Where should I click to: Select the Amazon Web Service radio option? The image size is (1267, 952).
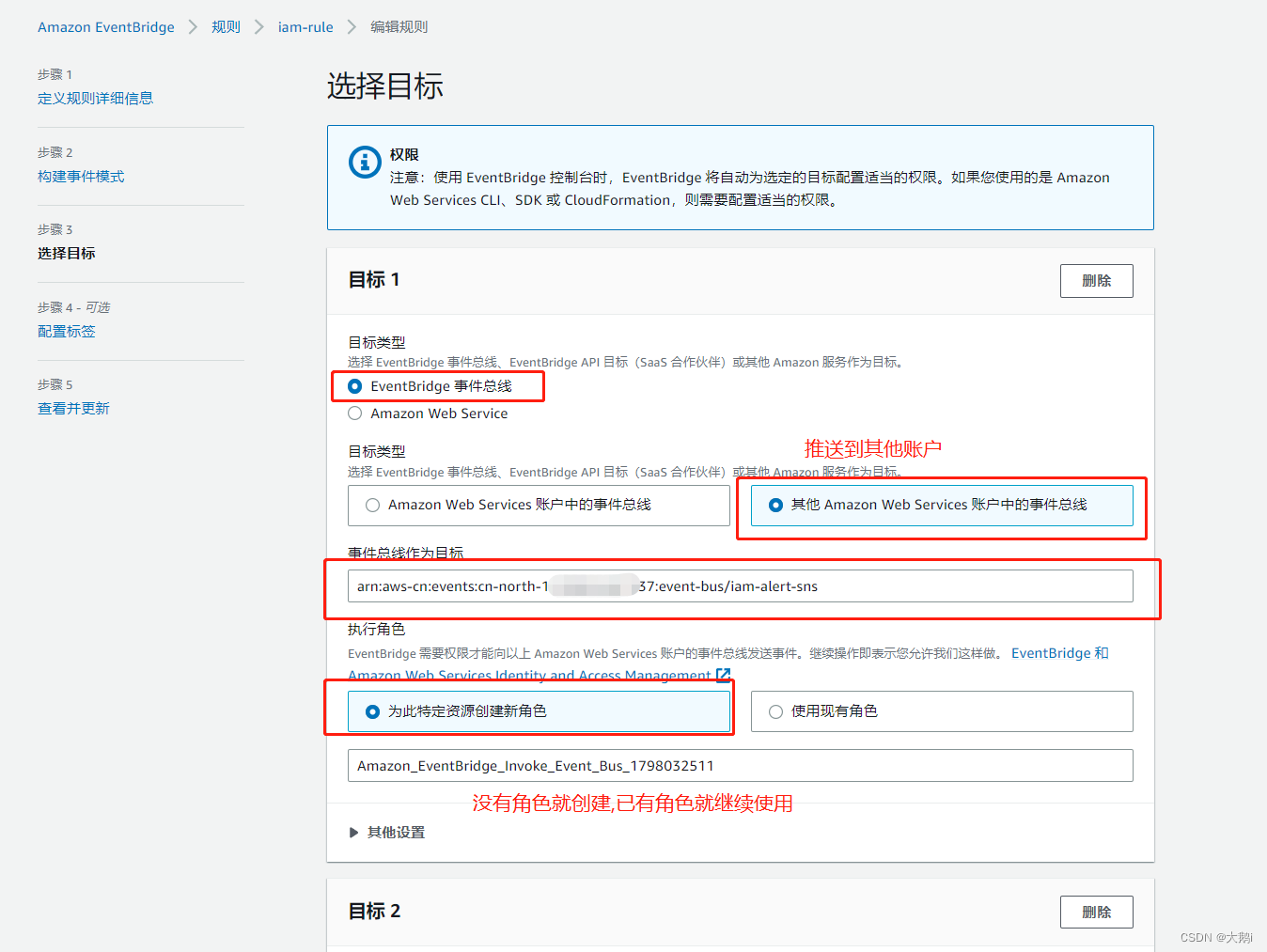tap(354, 414)
